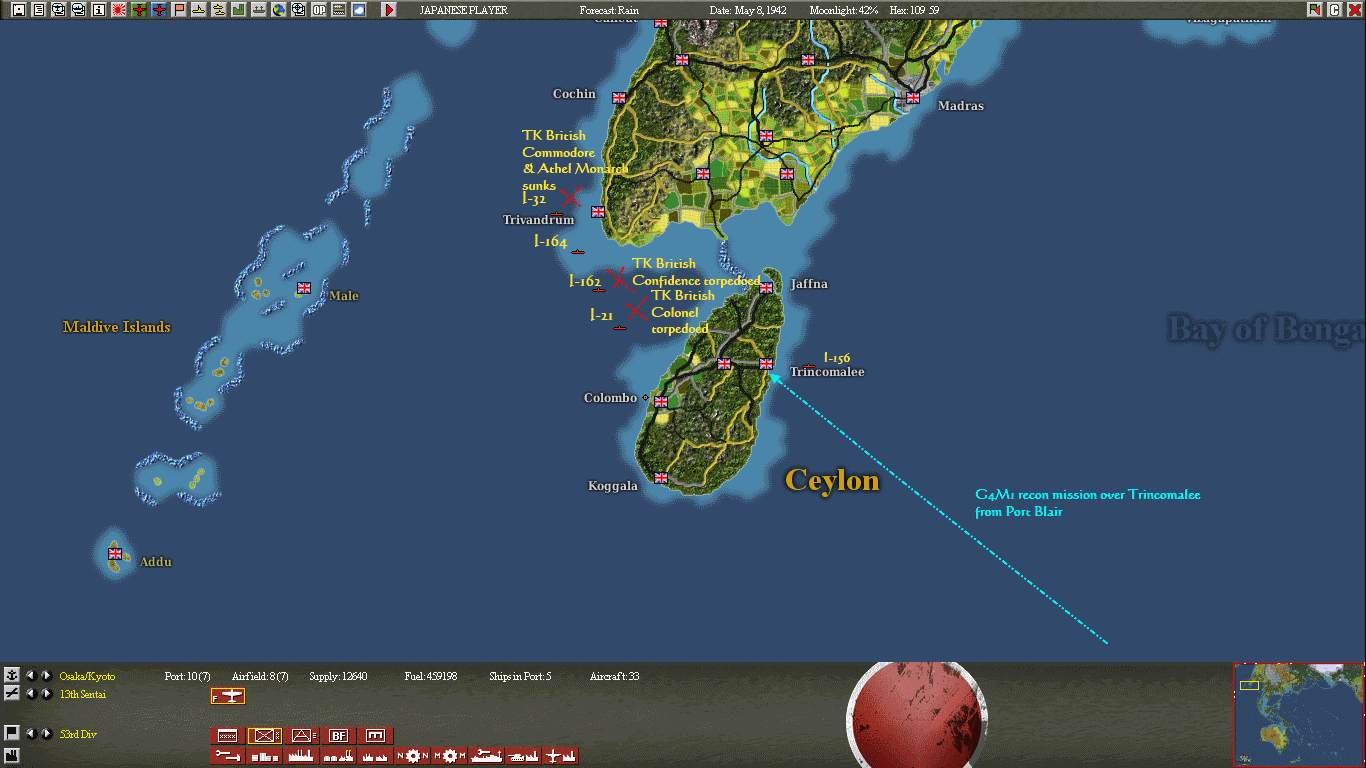The width and height of the screenshot is (1366, 768).
Task: Click the 'Maldive Islands' map label
Action: [117, 327]
